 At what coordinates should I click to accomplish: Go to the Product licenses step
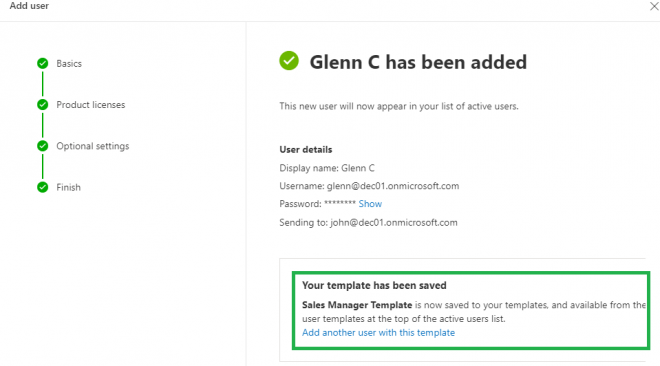(x=90, y=105)
